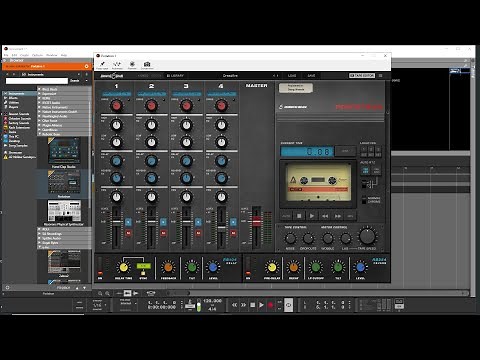Click the tape Wobble knob
This screenshot has width=480, height=360.
328,238
